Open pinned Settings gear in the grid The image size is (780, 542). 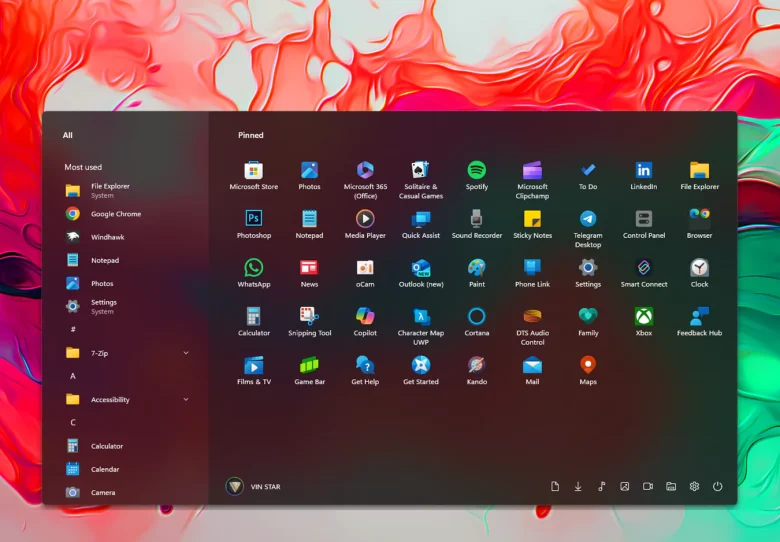pos(588,273)
